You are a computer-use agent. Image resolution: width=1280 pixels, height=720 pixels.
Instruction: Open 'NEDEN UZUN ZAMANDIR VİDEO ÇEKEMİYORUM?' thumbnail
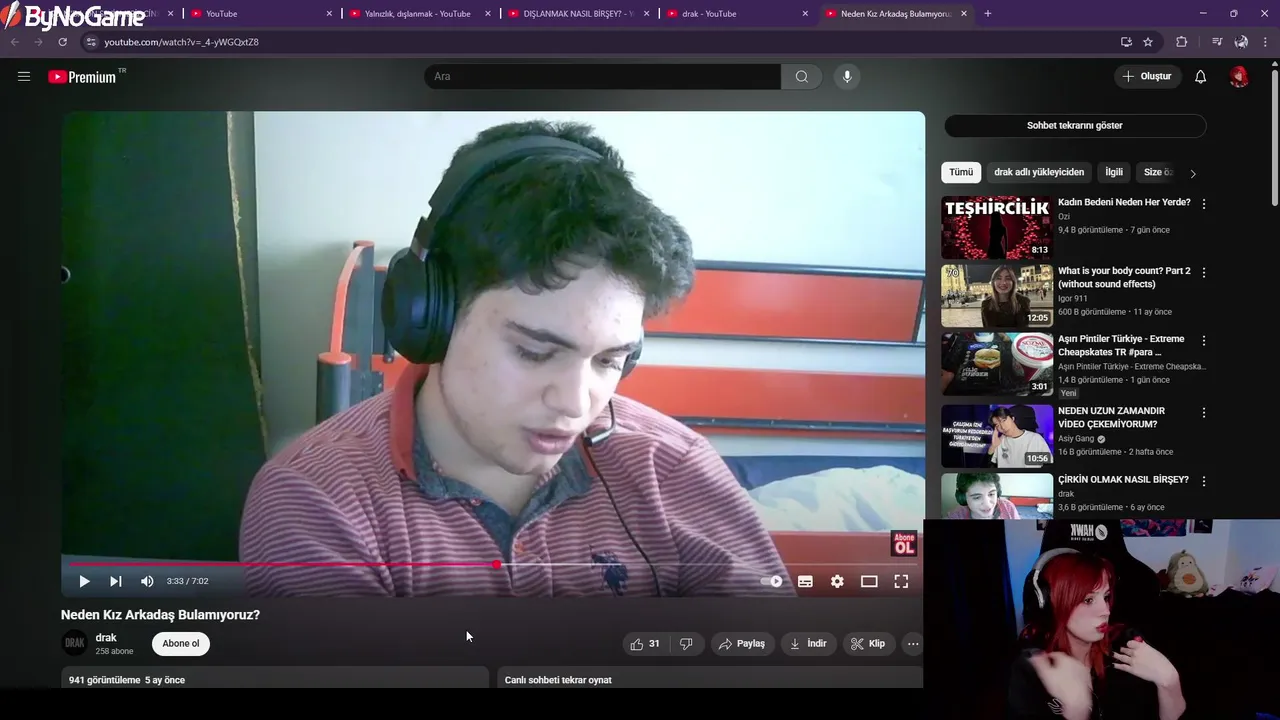(997, 436)
